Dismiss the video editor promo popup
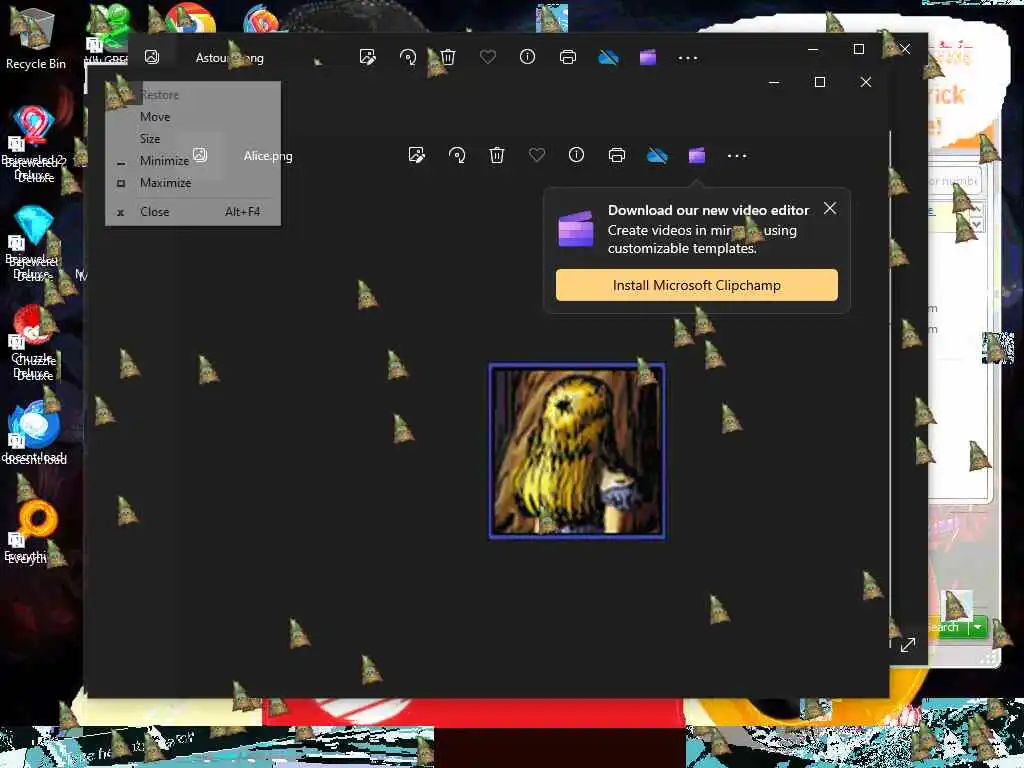Image resolution: width=1024 pixels, height=768 pixels. [830, 208]
